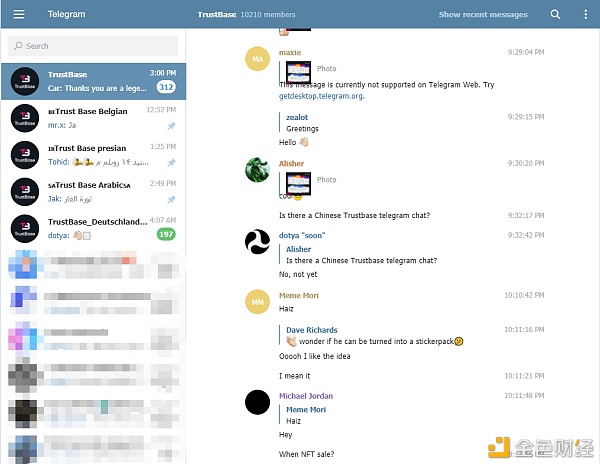Click the Telegram title in header
Viewport: 600px width, 464px height.
coord(66,14)
